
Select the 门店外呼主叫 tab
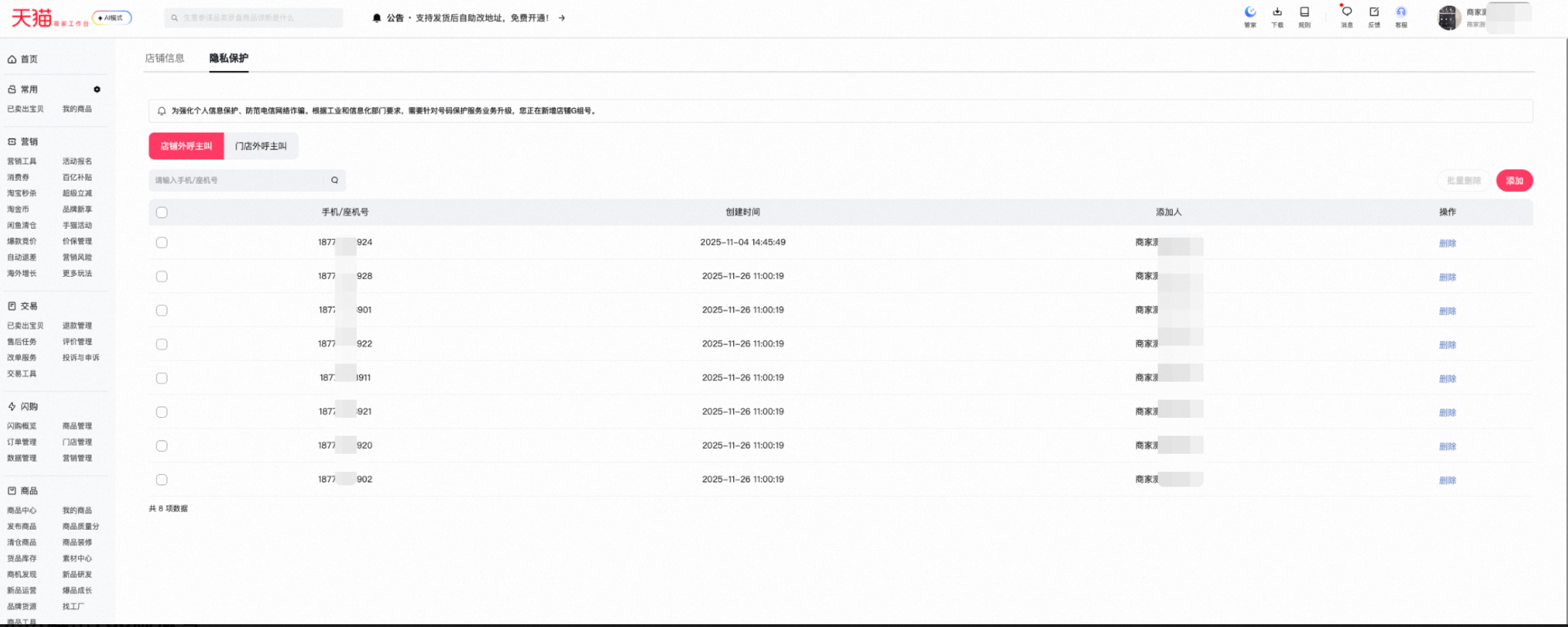[261, 146]
